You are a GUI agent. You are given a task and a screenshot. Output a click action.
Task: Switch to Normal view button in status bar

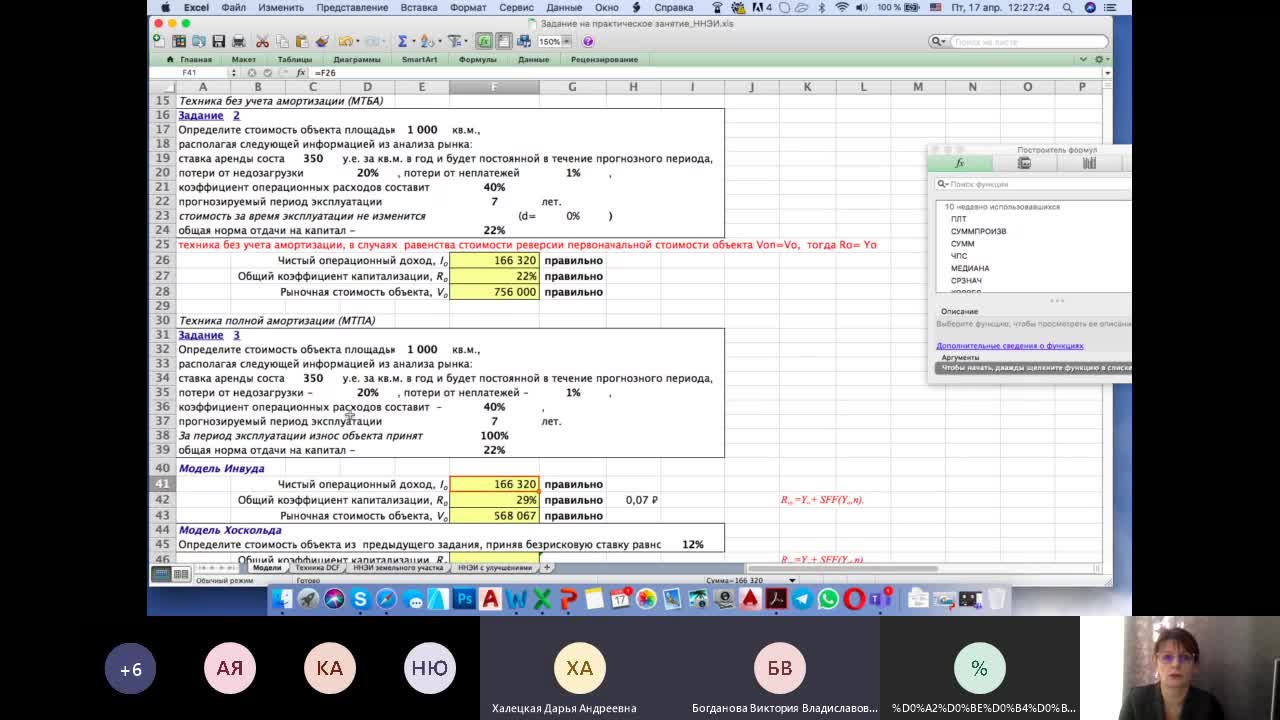(x=161, y=573)
